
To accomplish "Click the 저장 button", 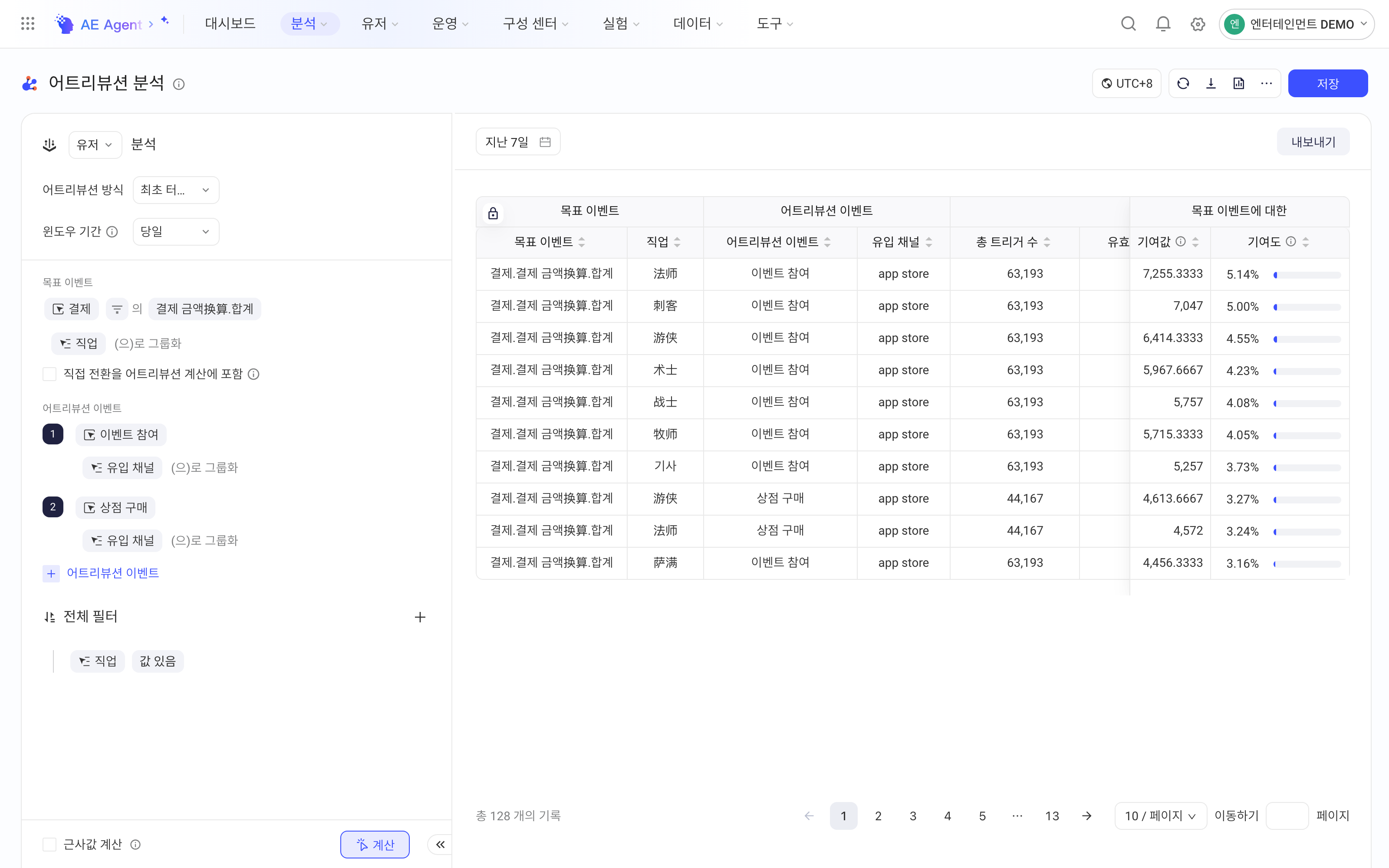I will pos(1328,84).
